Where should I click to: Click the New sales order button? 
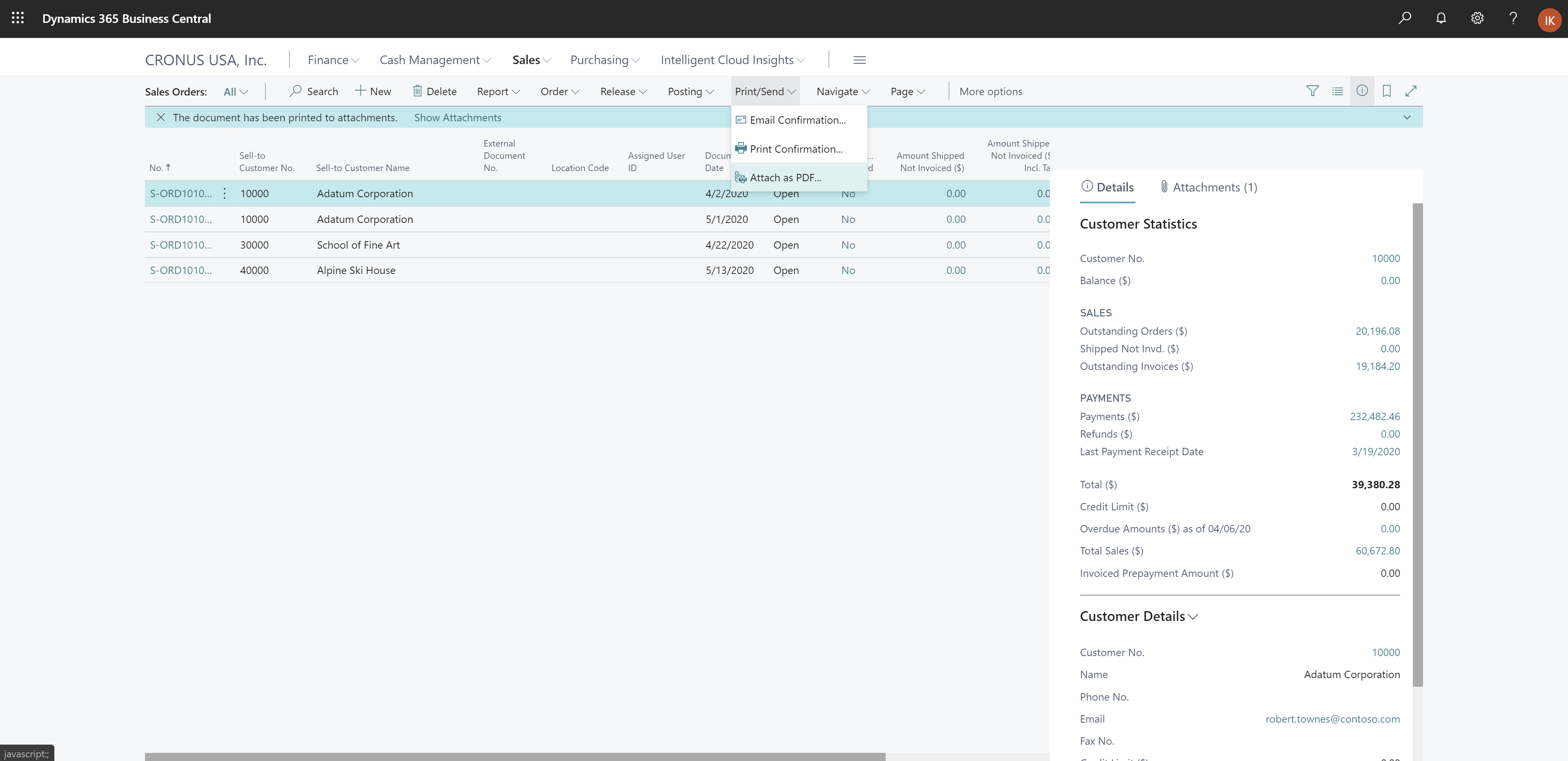(x=374, y=91)
